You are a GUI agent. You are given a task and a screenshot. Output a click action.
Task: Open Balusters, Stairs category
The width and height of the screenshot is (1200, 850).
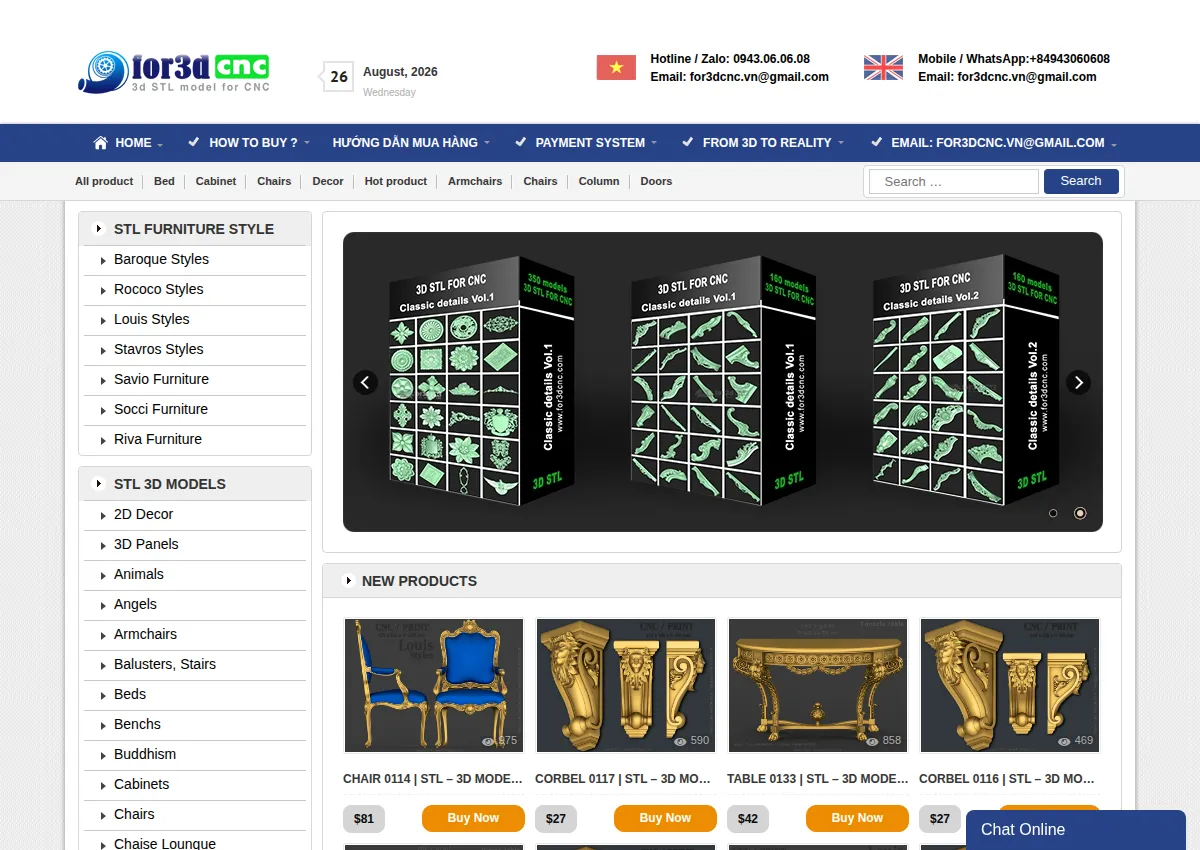165,664
